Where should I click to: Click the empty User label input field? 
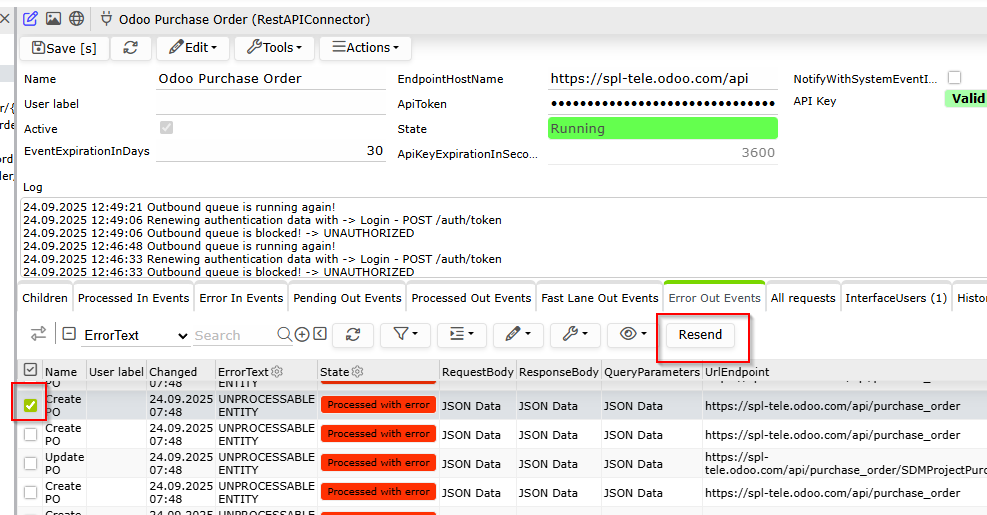[x=271, y=104]
